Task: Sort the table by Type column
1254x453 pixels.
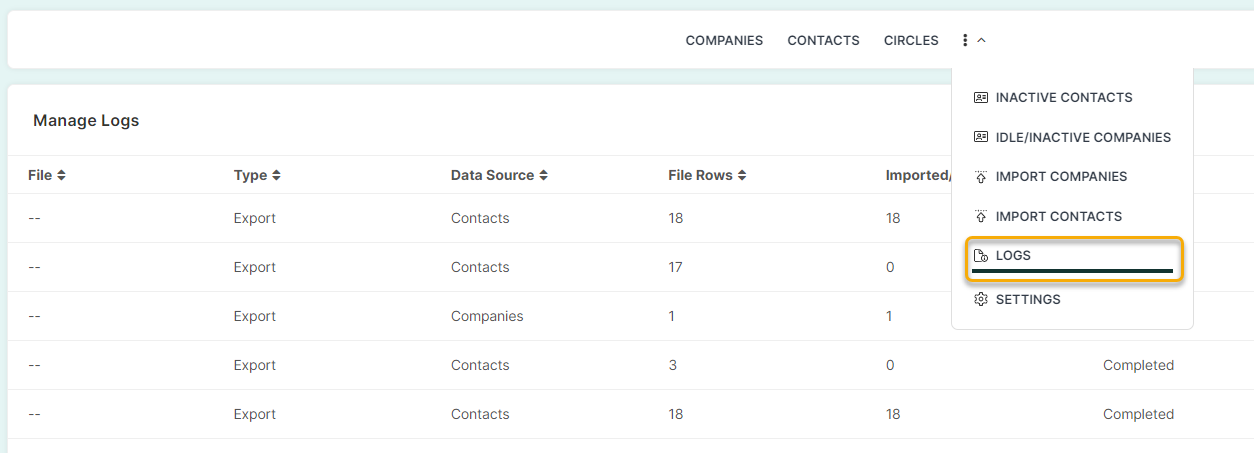Action: 257,175
